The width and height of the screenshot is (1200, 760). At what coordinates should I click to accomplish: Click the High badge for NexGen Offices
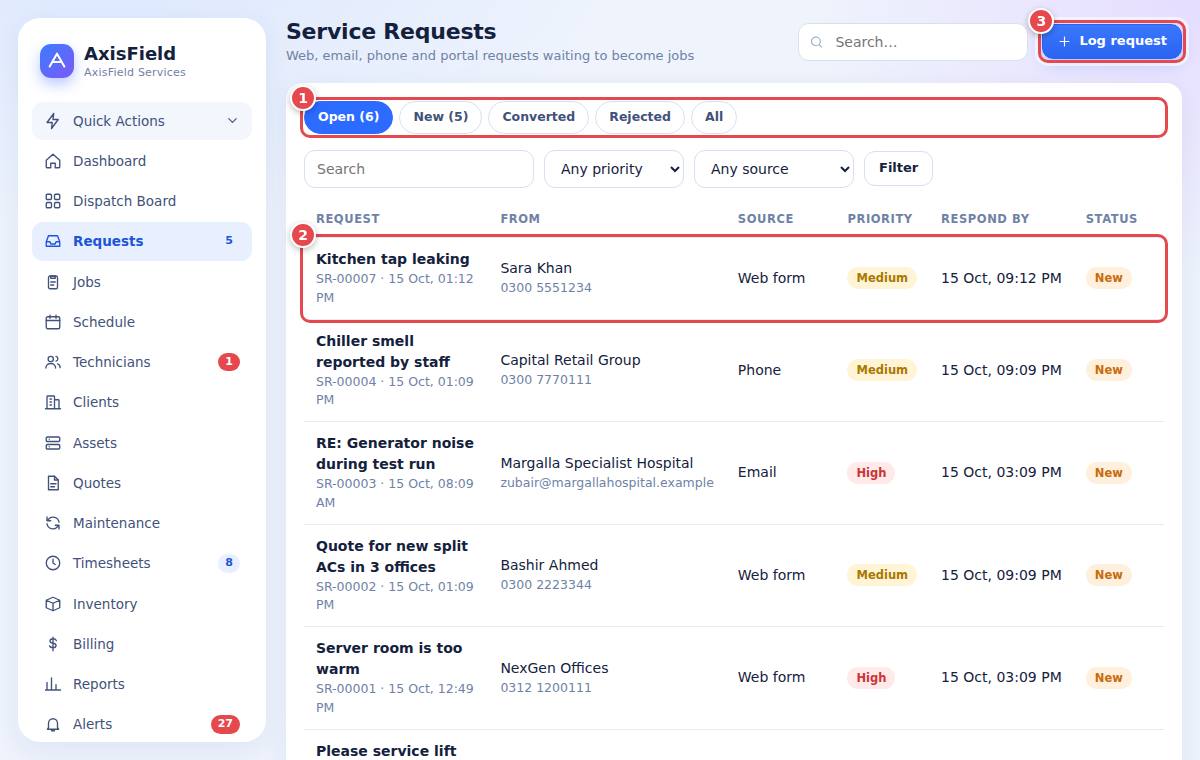point(871,678)
